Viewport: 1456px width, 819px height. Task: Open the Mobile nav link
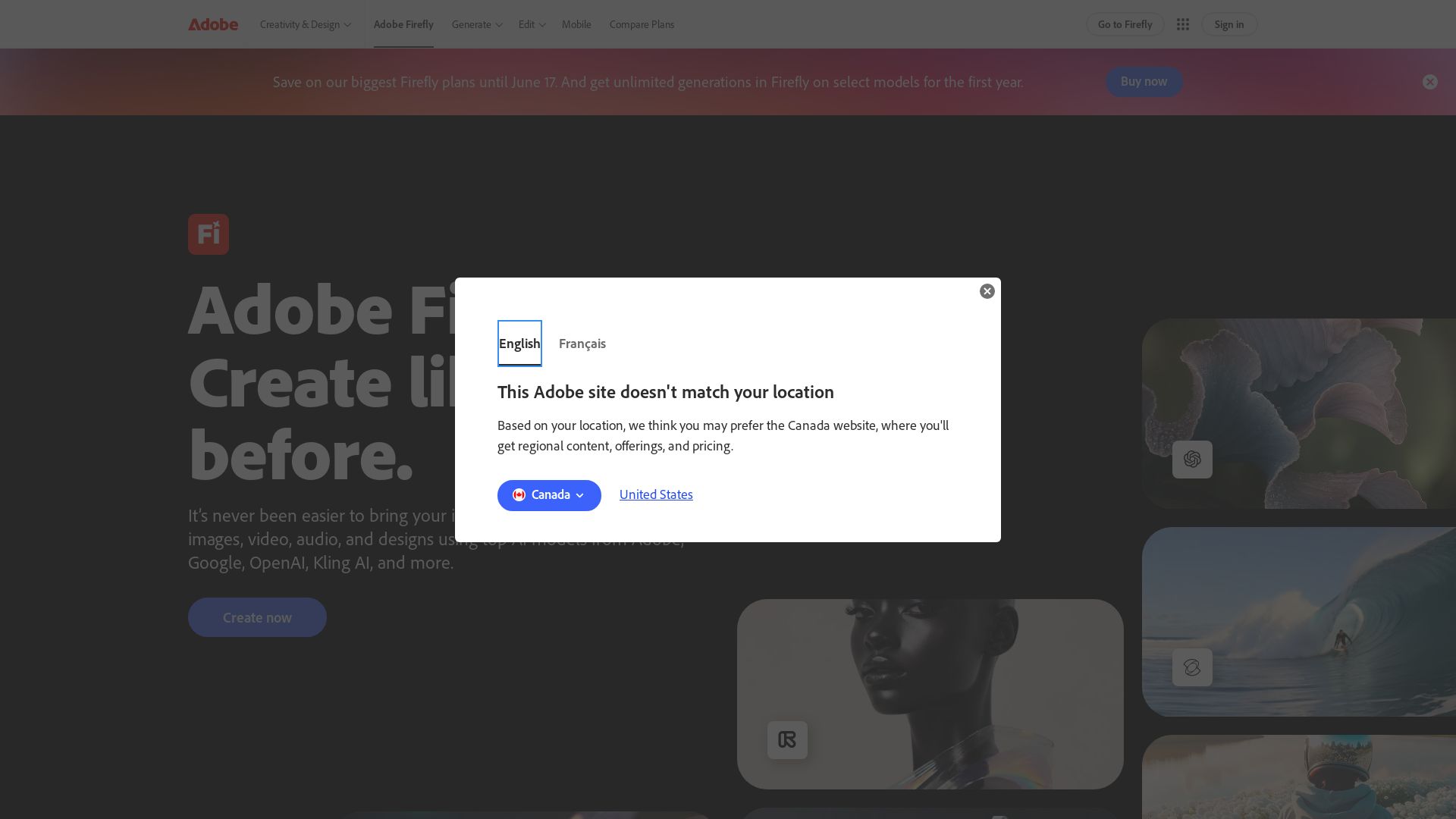pyautogui.click(x=576, y=24)
